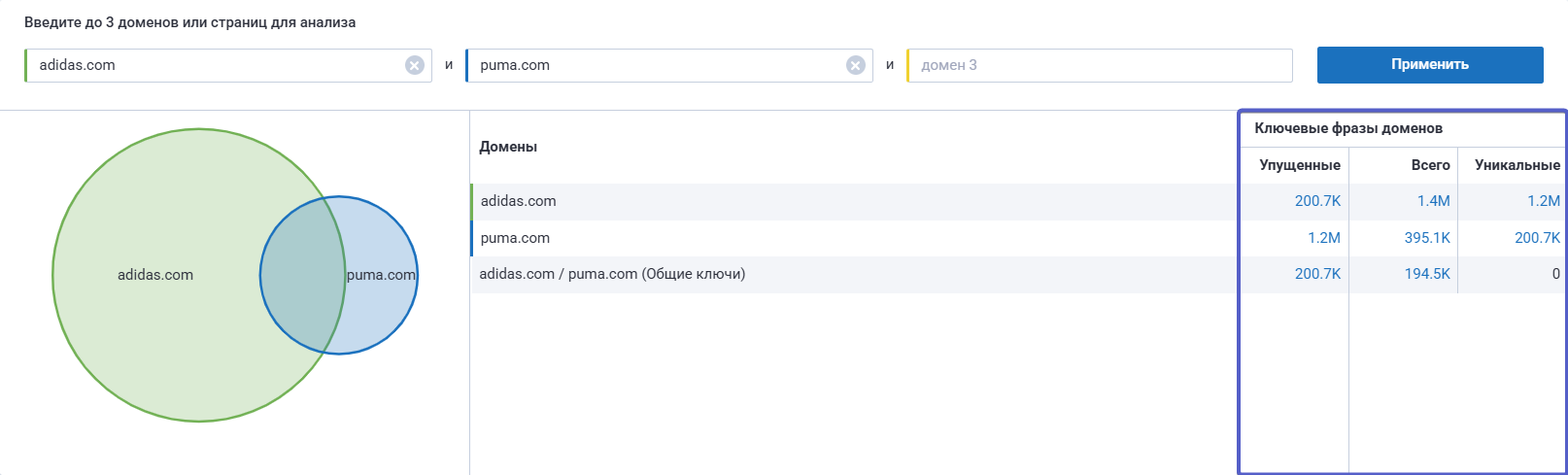Open puma.com missed keywords 1.2M
This screenshot has height=475, width=1568.
tap(1323, 238)
